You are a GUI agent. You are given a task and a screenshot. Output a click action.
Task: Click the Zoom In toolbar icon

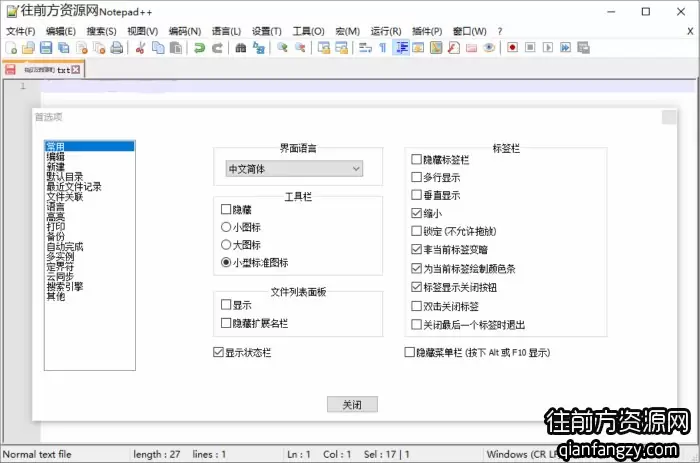282,47
